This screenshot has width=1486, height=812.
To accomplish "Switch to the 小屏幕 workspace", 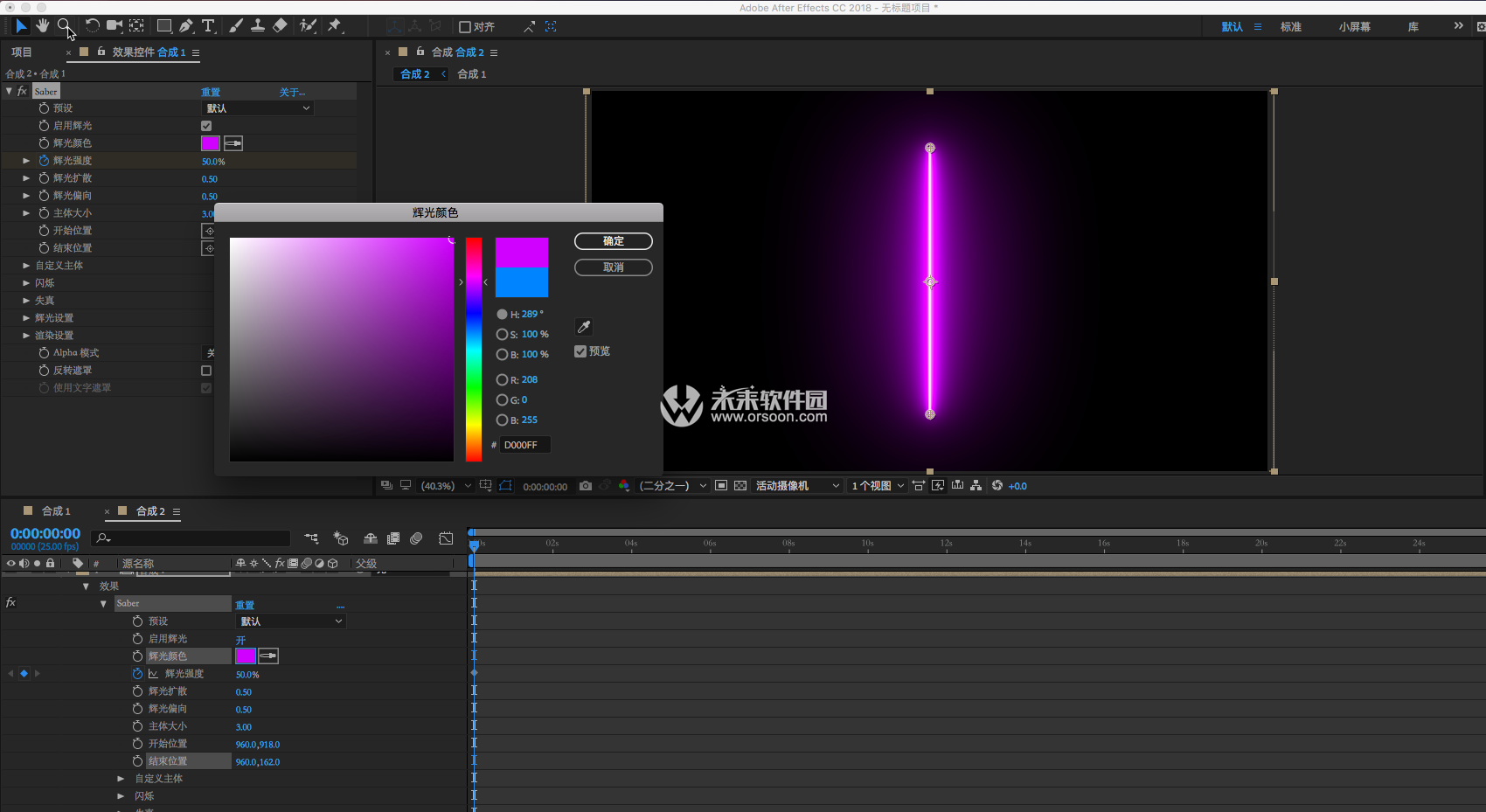I will point(1354,27).
